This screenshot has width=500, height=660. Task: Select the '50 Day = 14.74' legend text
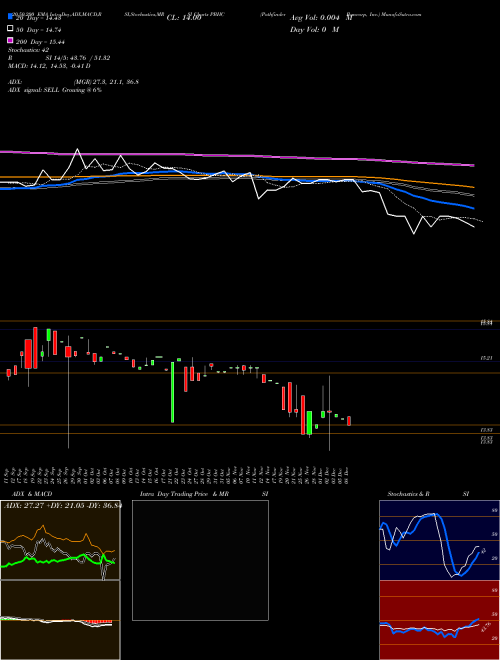point(38,30)
